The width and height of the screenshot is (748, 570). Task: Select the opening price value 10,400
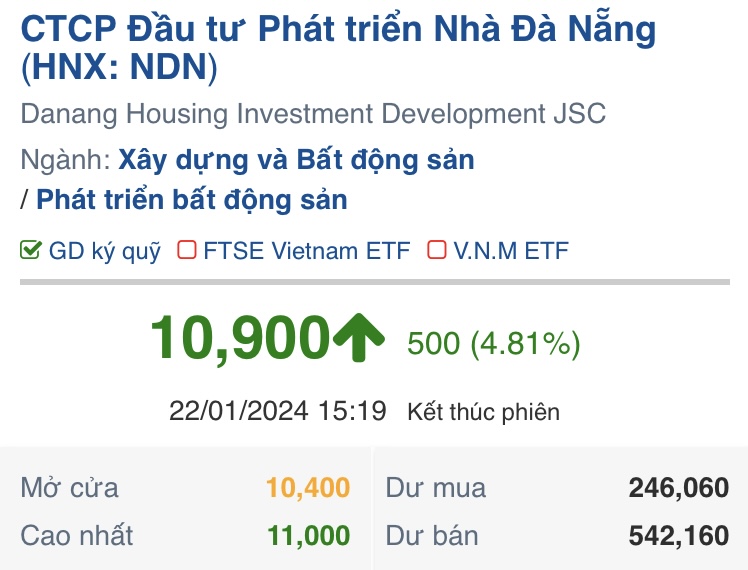308,488
